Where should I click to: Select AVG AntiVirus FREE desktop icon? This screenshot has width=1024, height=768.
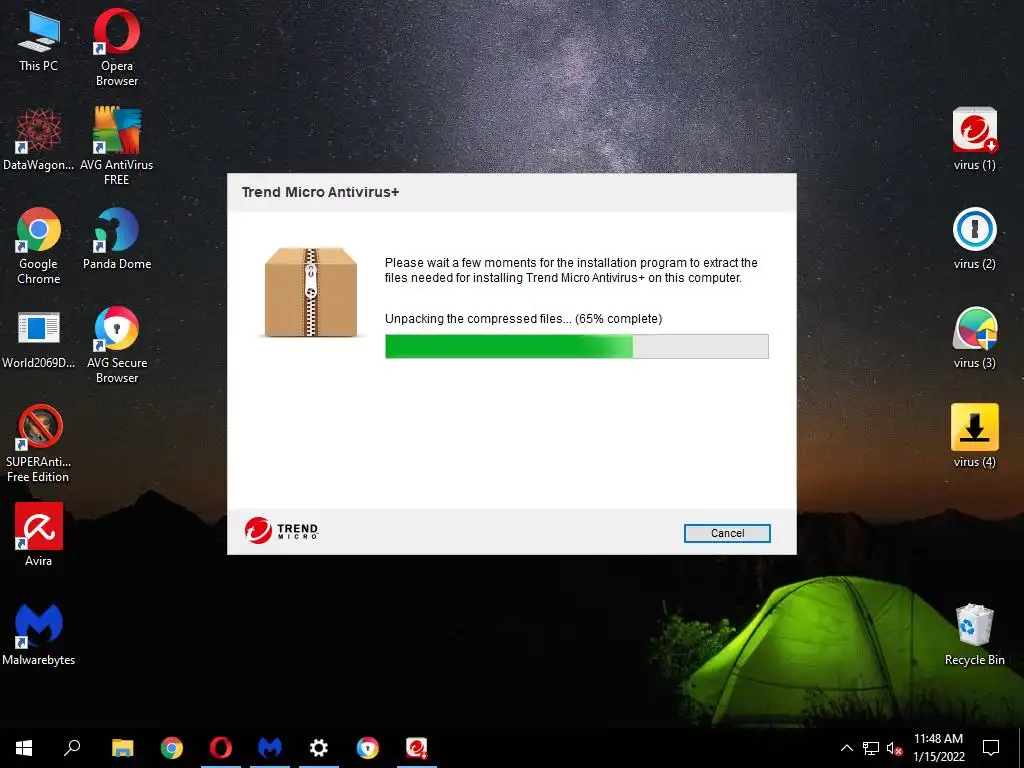(116, 146)
